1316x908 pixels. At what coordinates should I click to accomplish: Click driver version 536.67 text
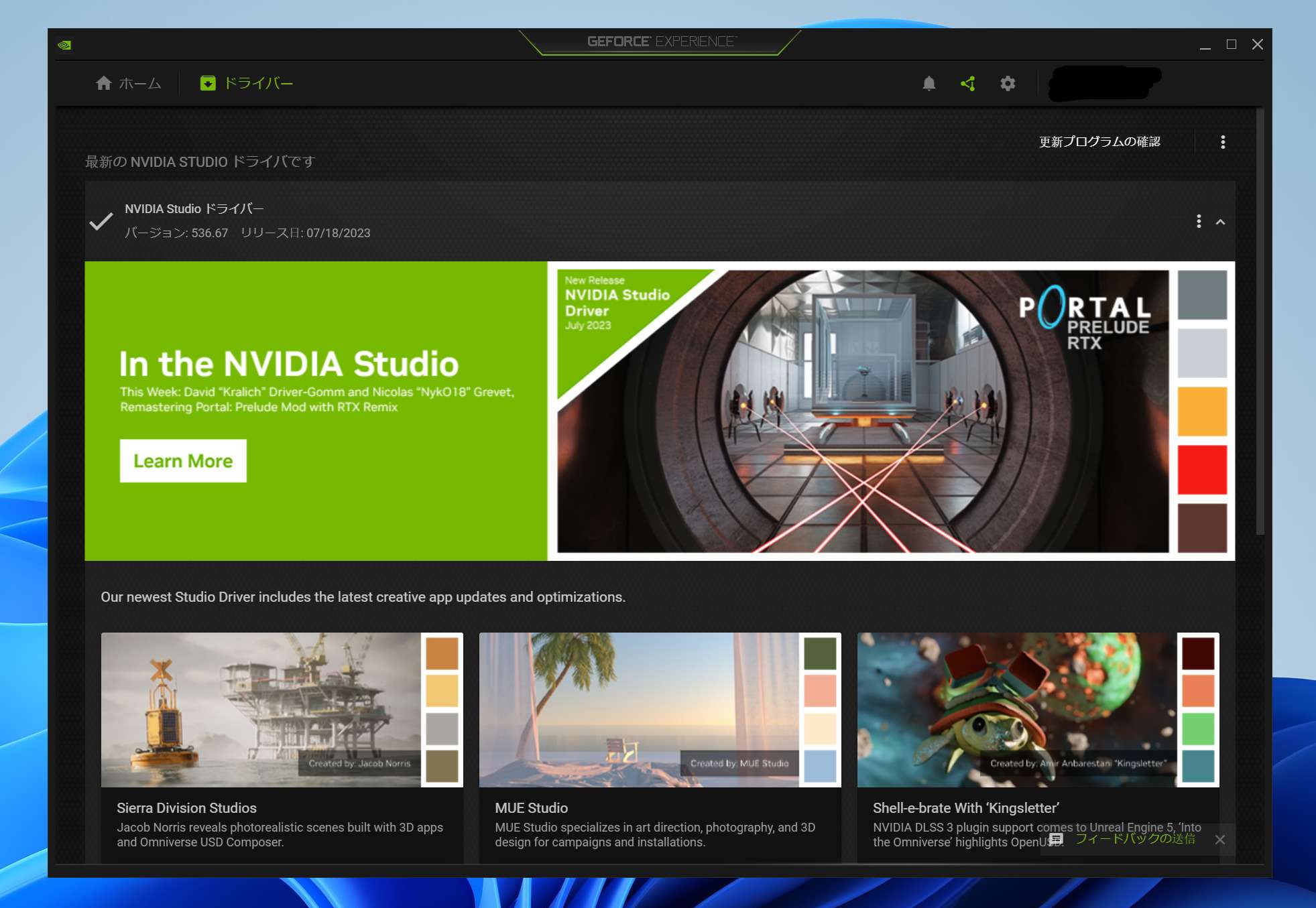[176, 233]
